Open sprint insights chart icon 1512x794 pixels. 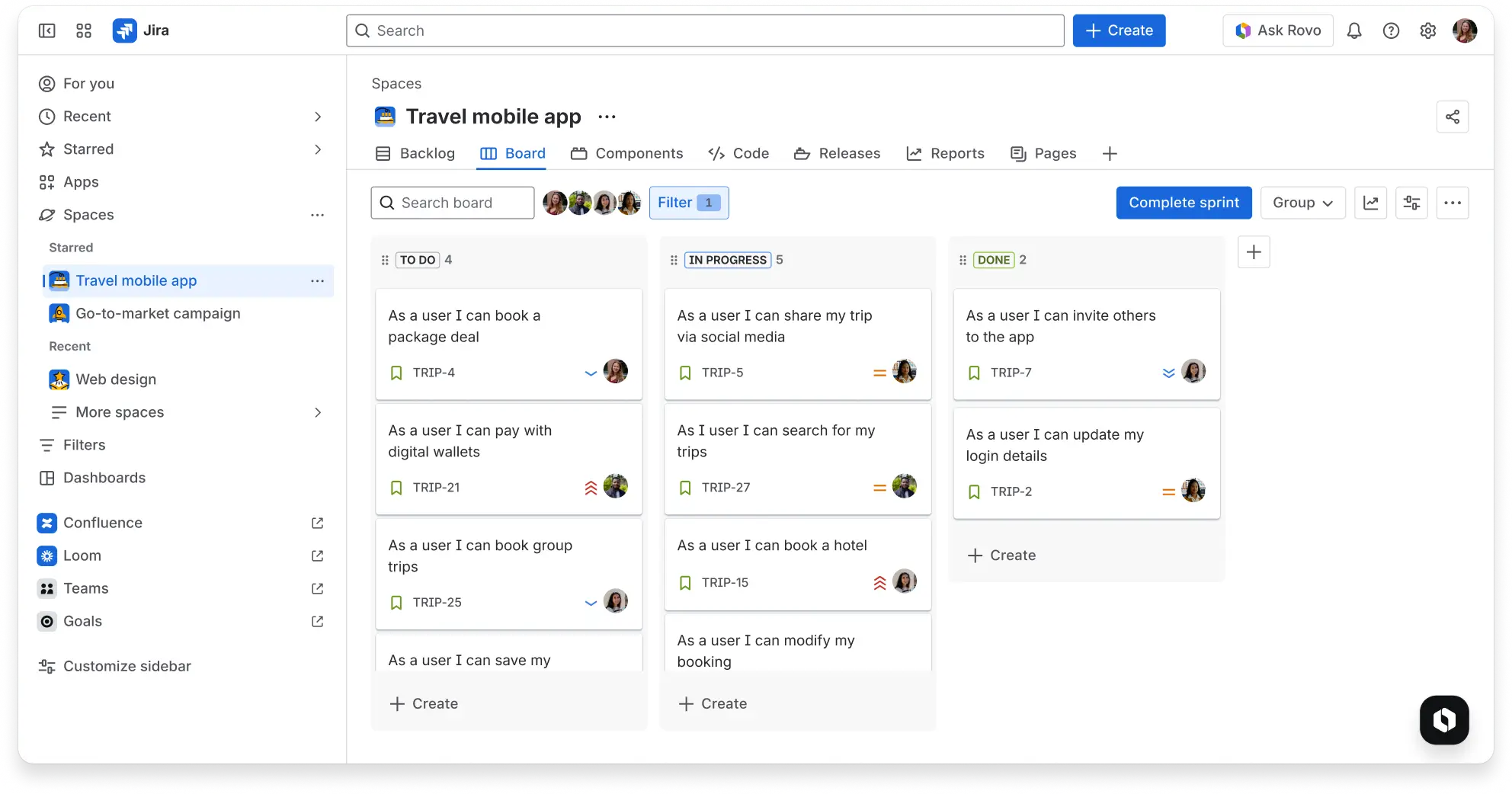tap(1370, 203)
